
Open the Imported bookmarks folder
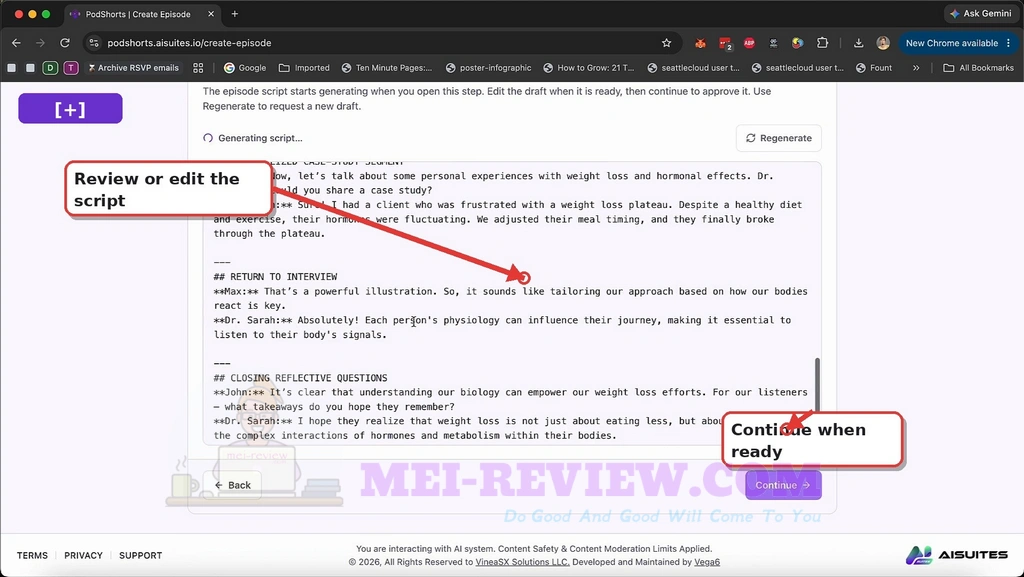(304, 68)
